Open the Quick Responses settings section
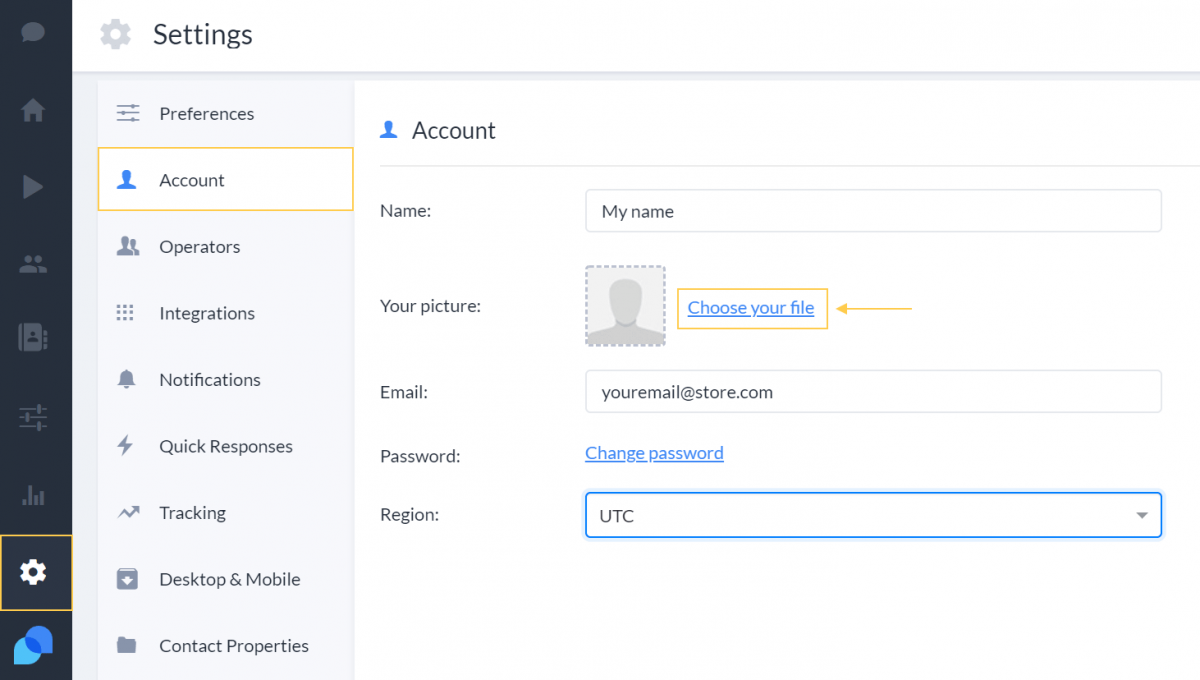 point(226,446)
